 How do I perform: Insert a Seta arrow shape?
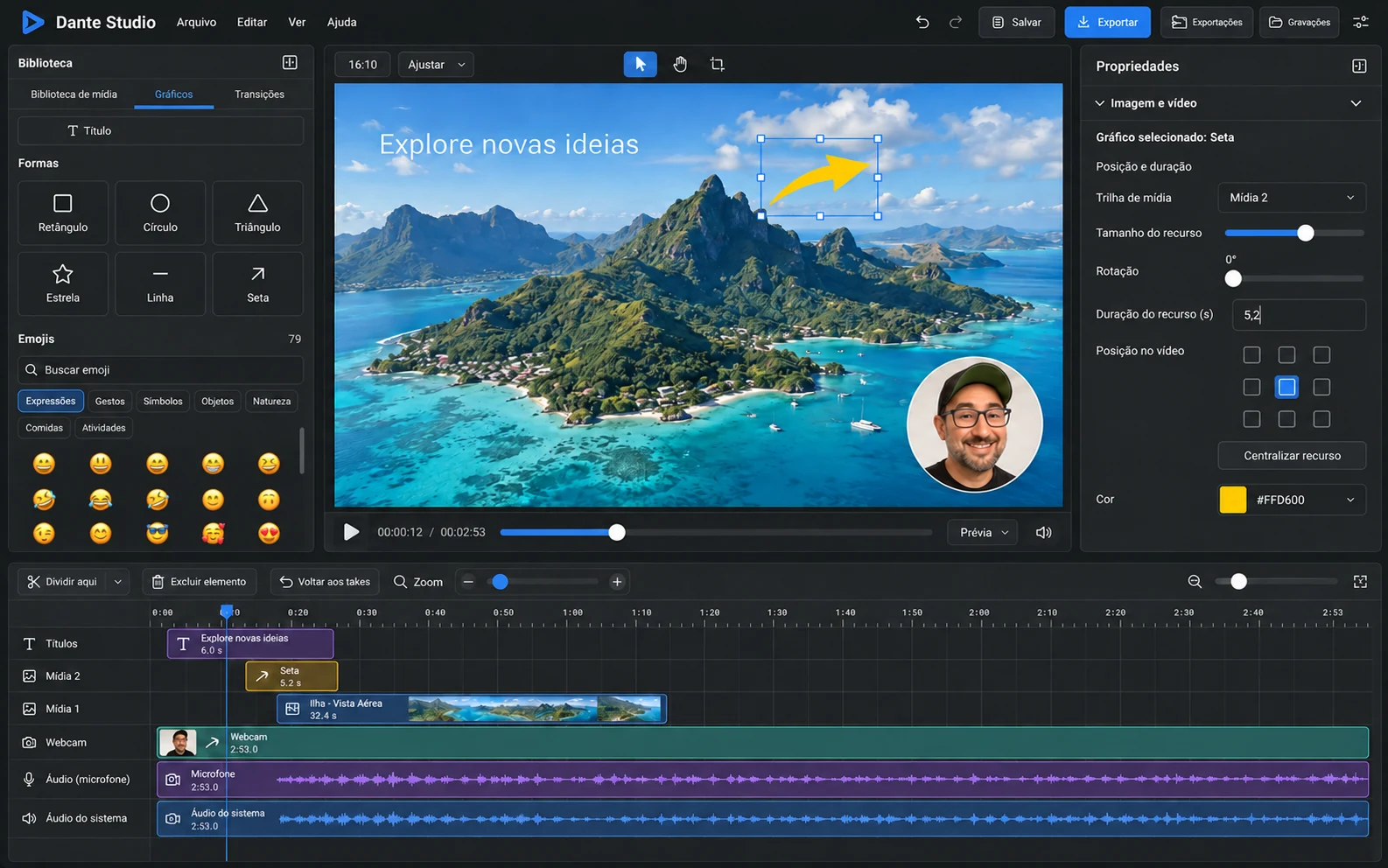point(257,283)
